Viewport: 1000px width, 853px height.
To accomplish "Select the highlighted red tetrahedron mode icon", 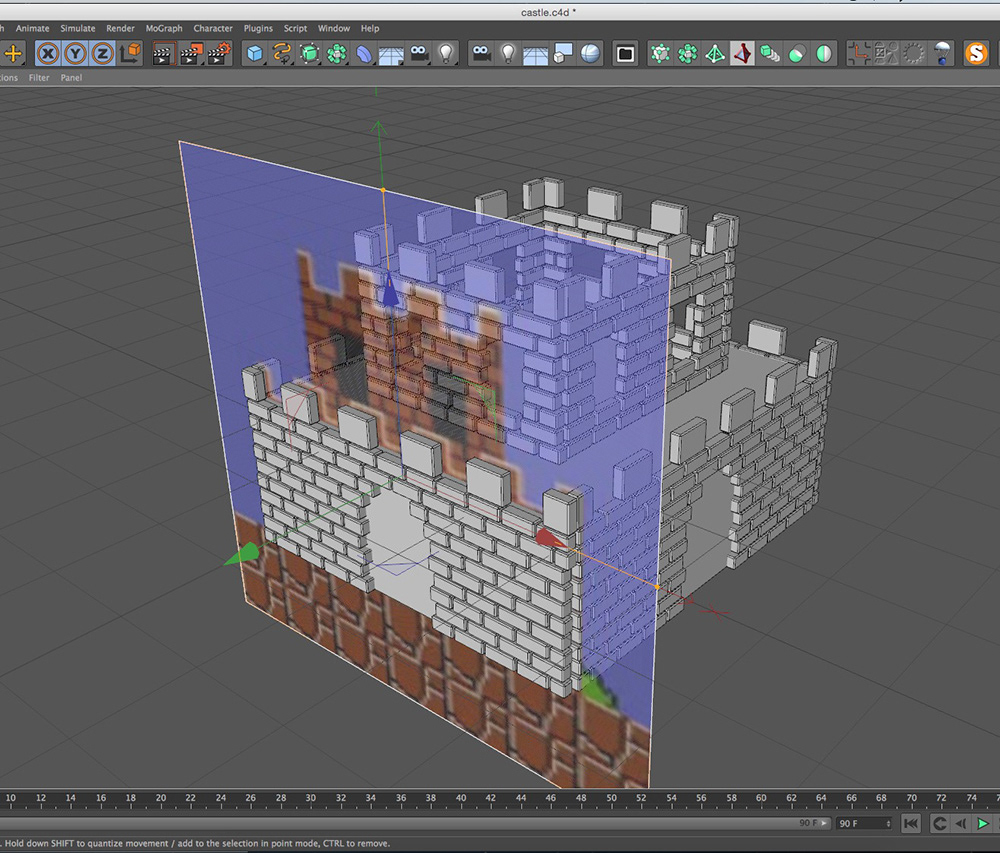I will pos(742,54).
